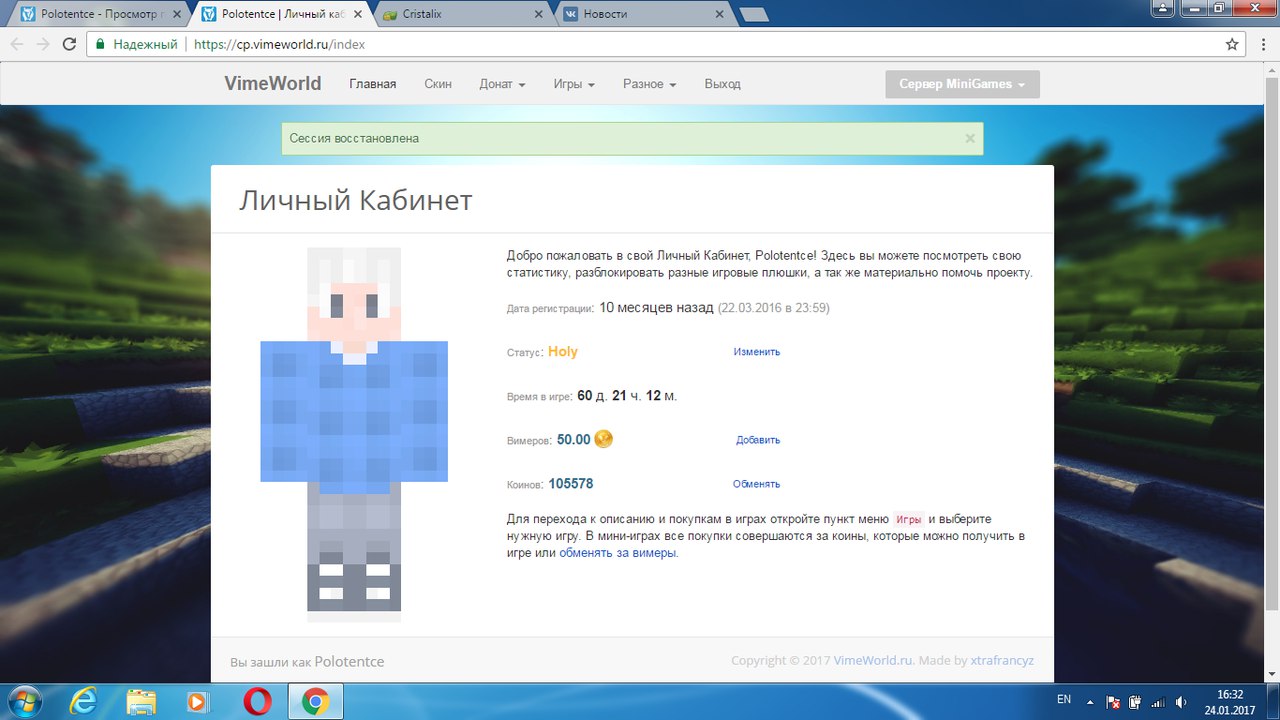Launch Internet Explorer from taskbar
The height and width of the screenshot is (720, 1280).
(85, 702)
